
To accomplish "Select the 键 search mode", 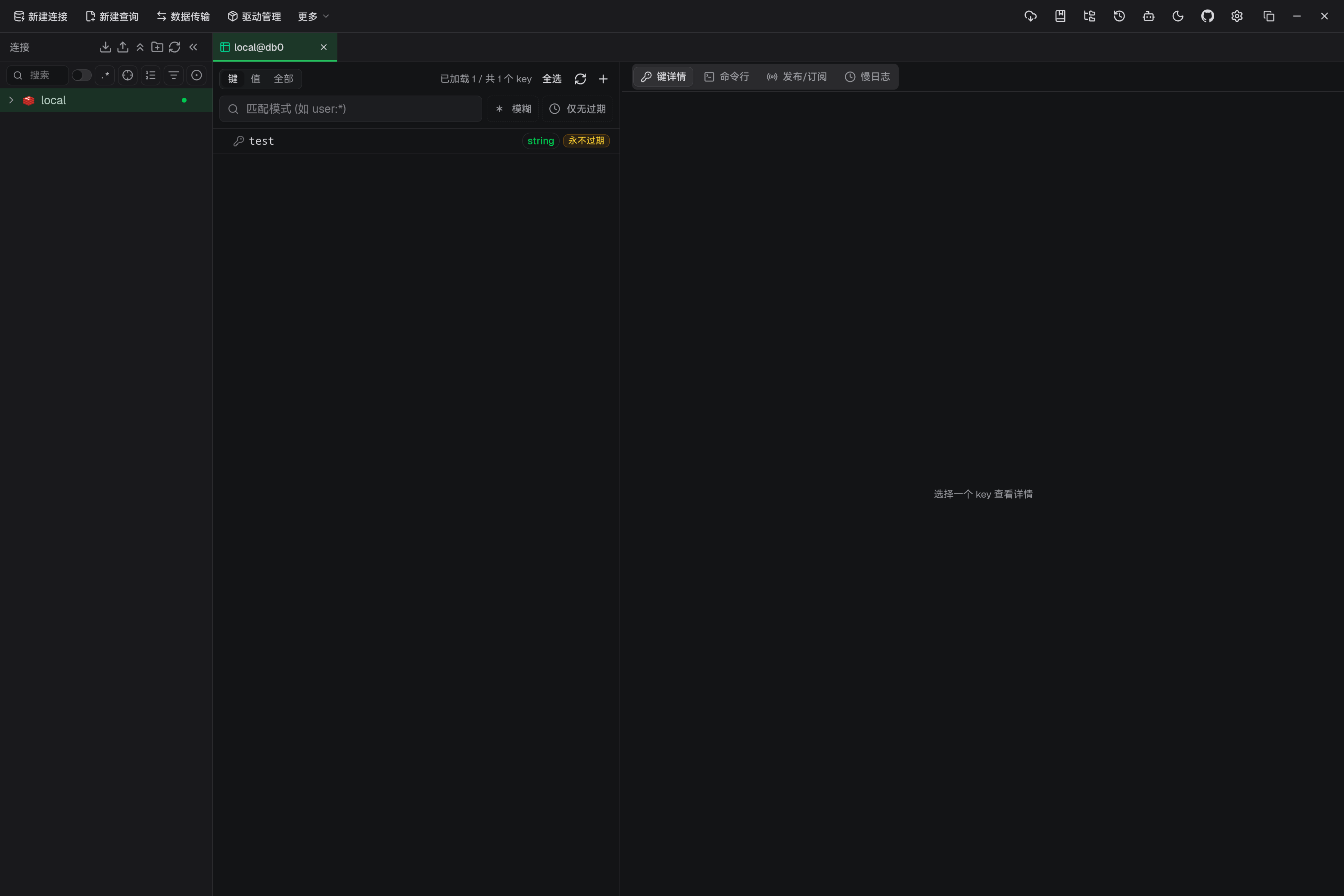I will pyautogui.click(x=233, y=79).
